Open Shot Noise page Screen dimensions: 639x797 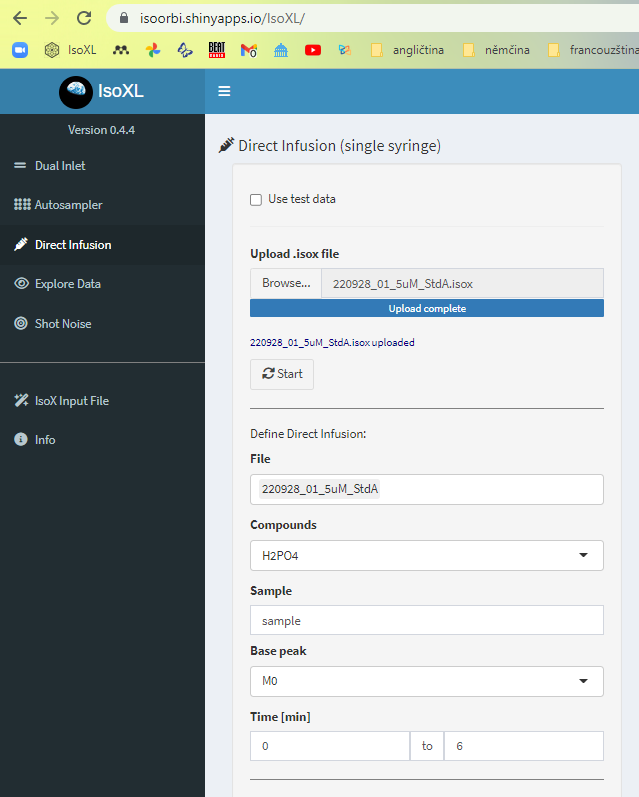coord(102,323)
